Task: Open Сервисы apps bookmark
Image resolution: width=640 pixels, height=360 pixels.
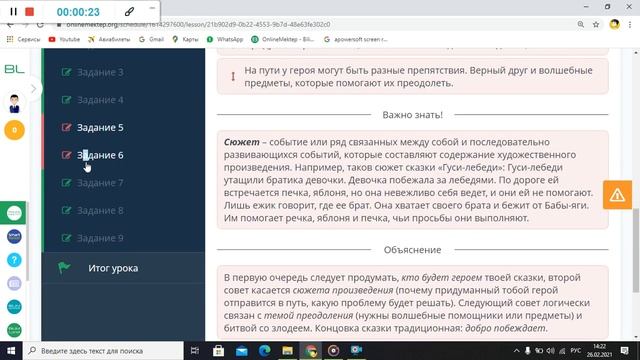Action: coord(24,40)
